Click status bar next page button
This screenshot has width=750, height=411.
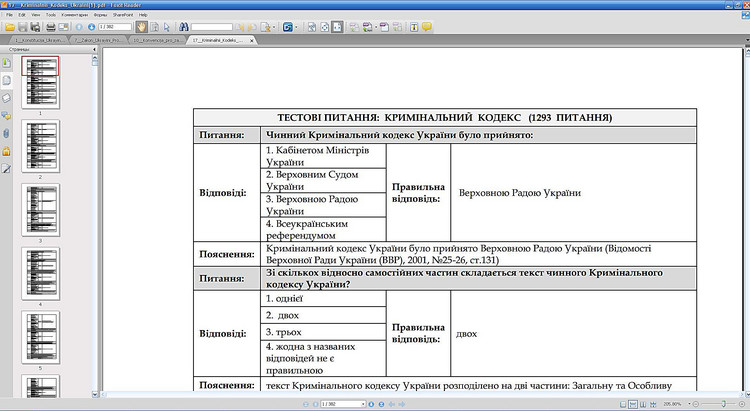click(371, 404)
